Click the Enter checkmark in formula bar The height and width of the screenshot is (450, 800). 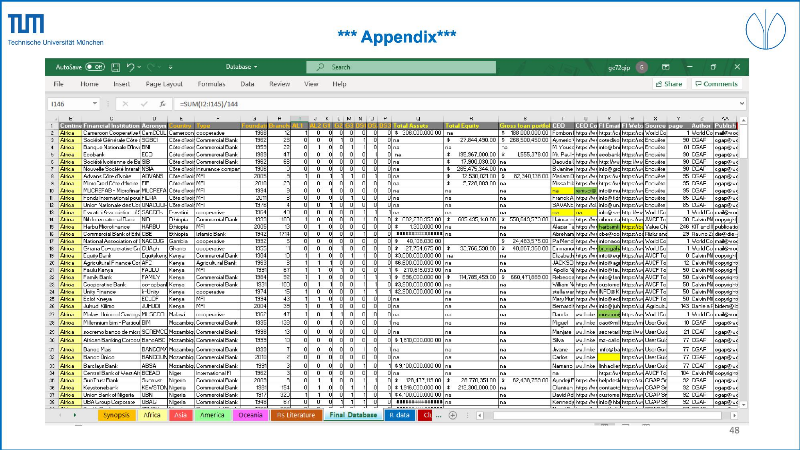point(144,104)
